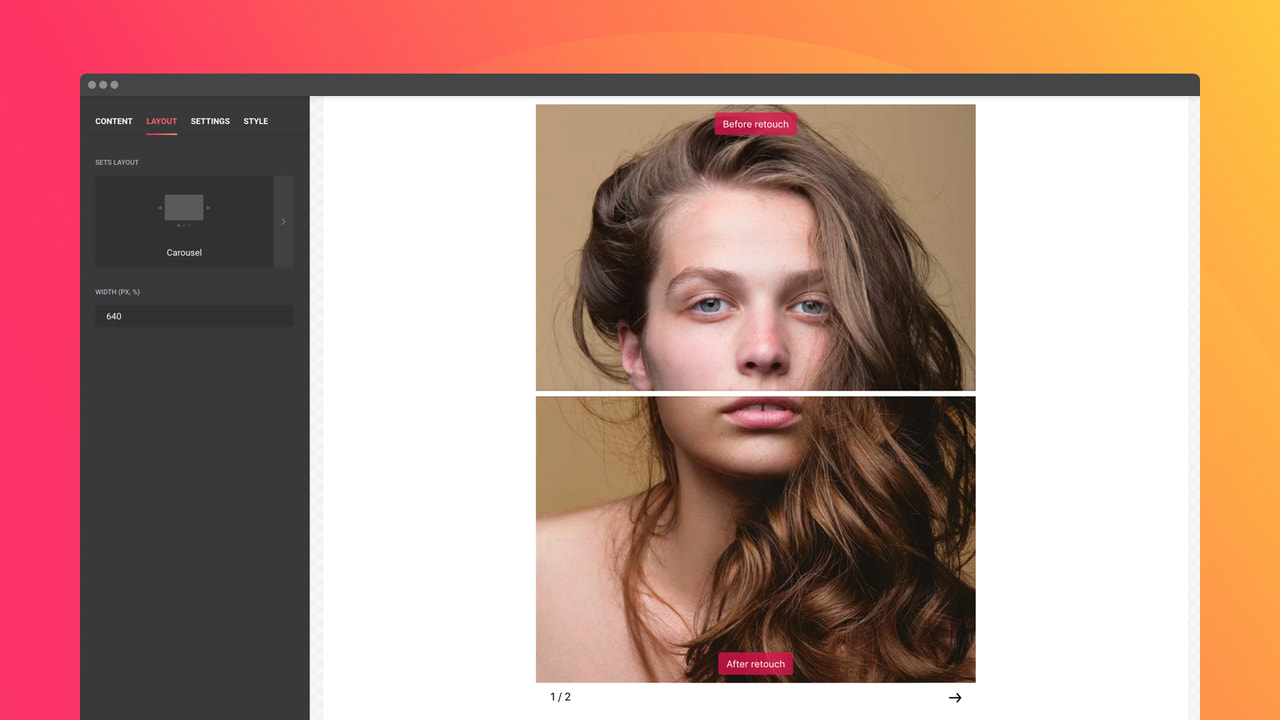
Task: Click the 1 / 2 page counter
Action: click(561, 697)
